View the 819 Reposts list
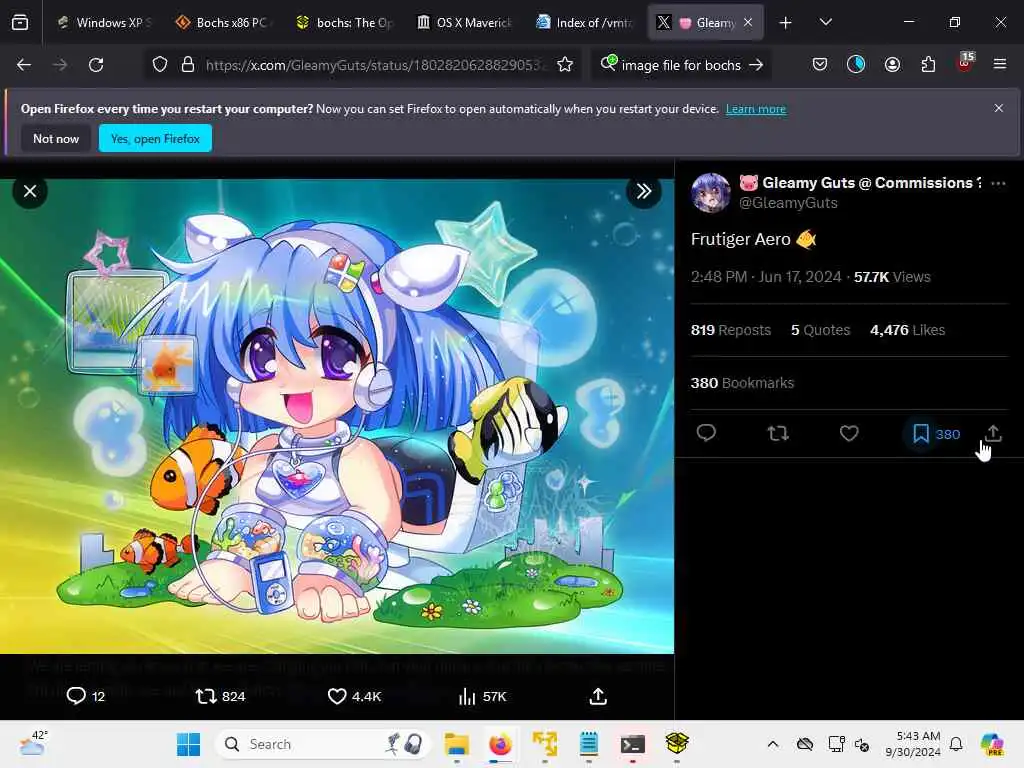 (731, 330)
